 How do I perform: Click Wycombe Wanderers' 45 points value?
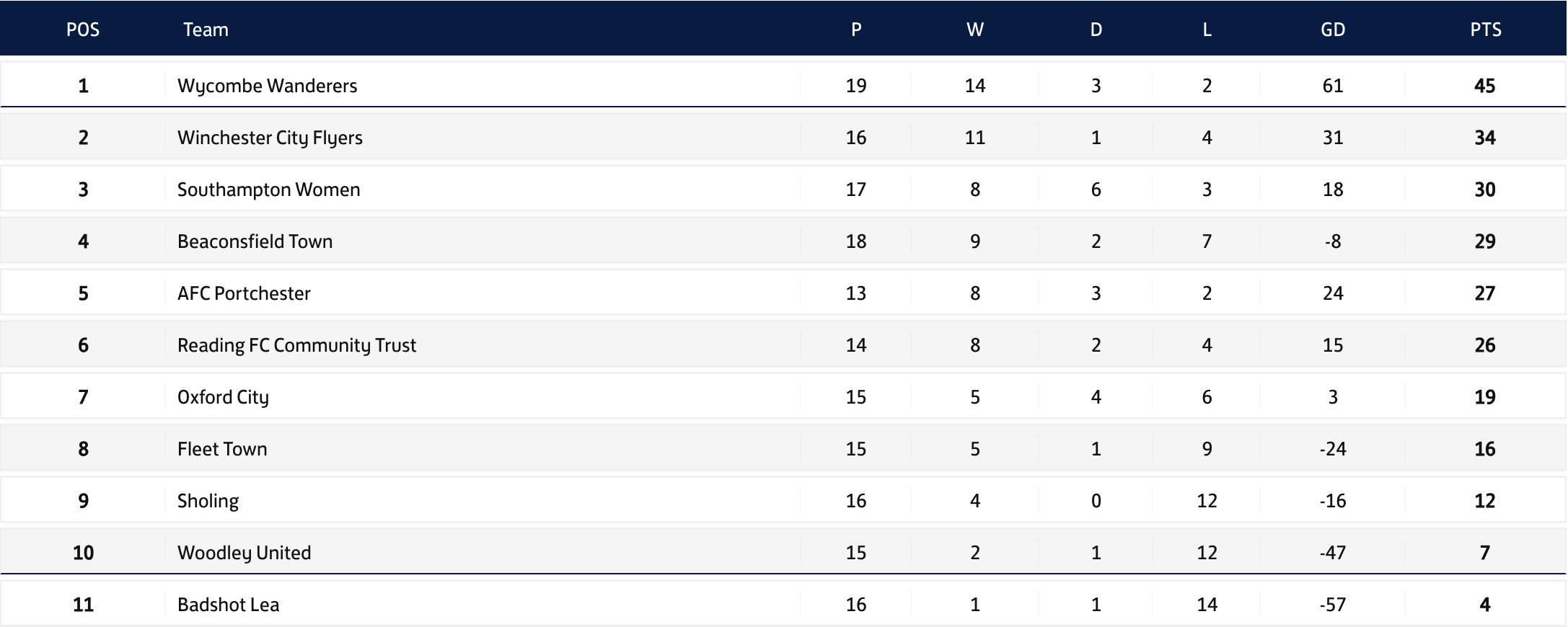coord(1485,86)
